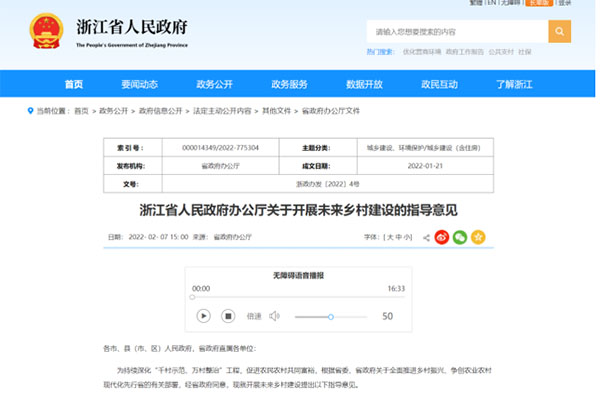This screenshot has width=600, height=402.
Task: Open the 要闻动态 navigation tab
Action: (x=140, y=84)
